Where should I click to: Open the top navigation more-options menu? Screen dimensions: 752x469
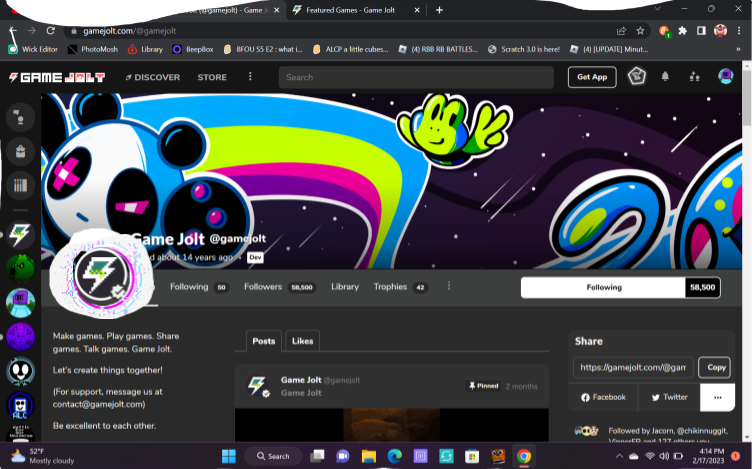[250, 77]
